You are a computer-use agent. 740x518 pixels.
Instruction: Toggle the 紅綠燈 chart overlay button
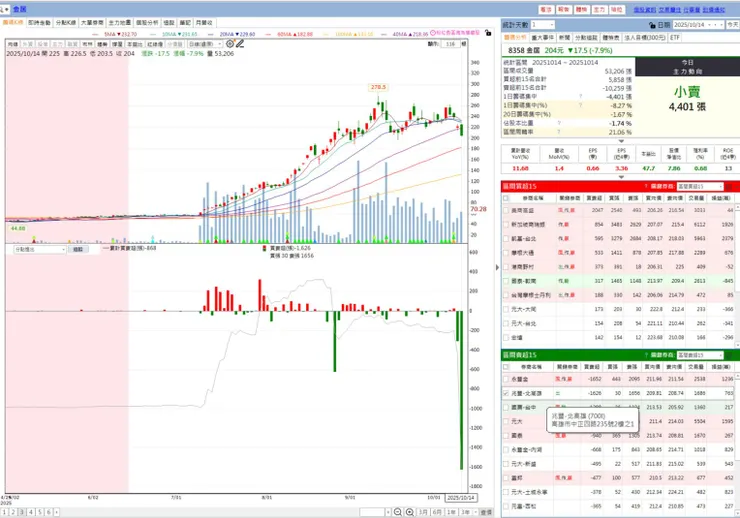154,44
